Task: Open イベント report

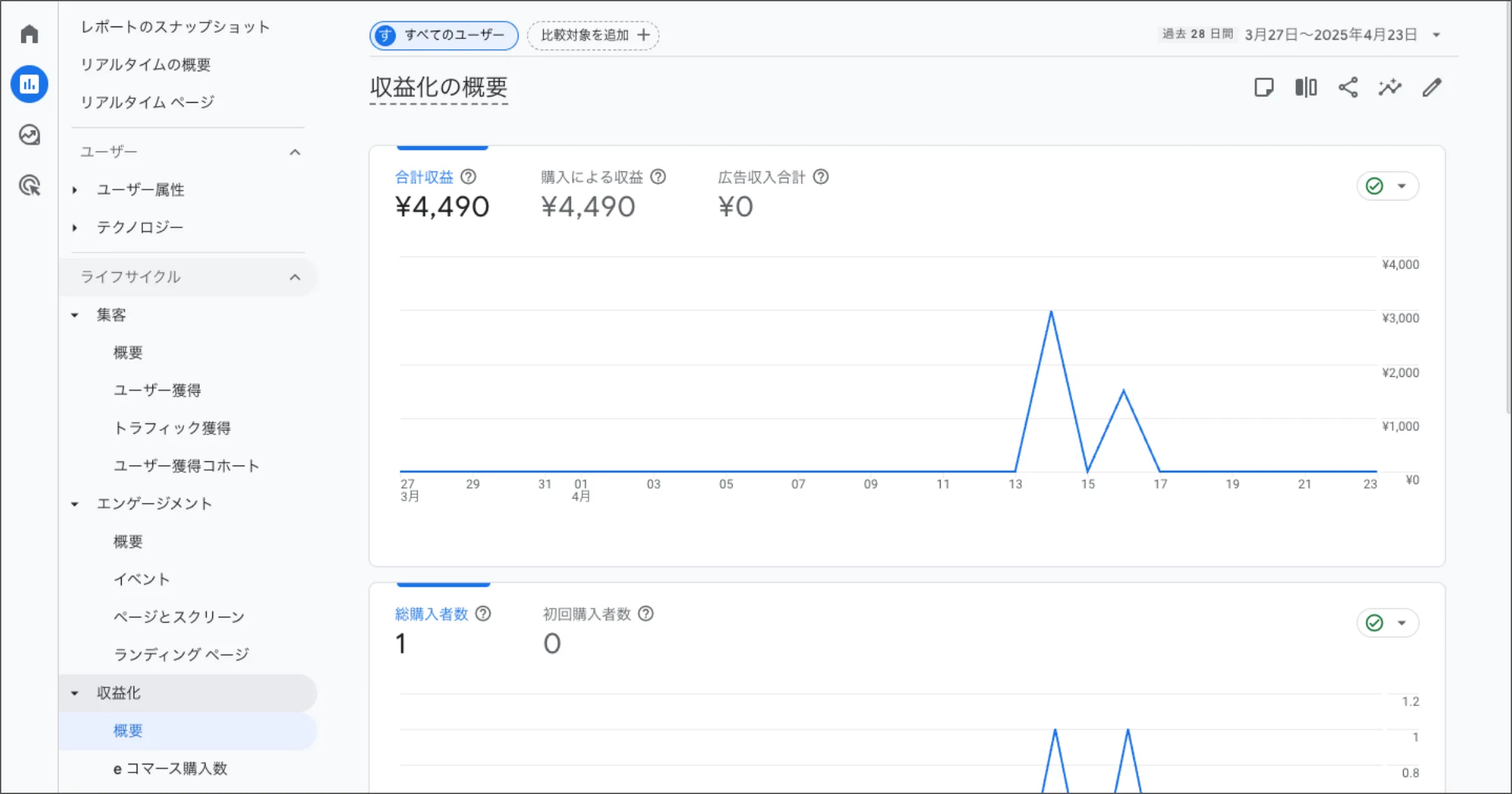Action: coord(142,580)
